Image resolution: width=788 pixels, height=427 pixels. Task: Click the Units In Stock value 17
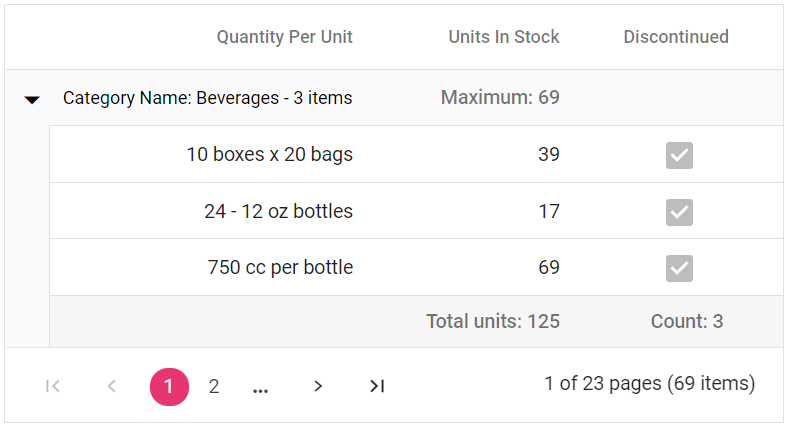(548, 212)
